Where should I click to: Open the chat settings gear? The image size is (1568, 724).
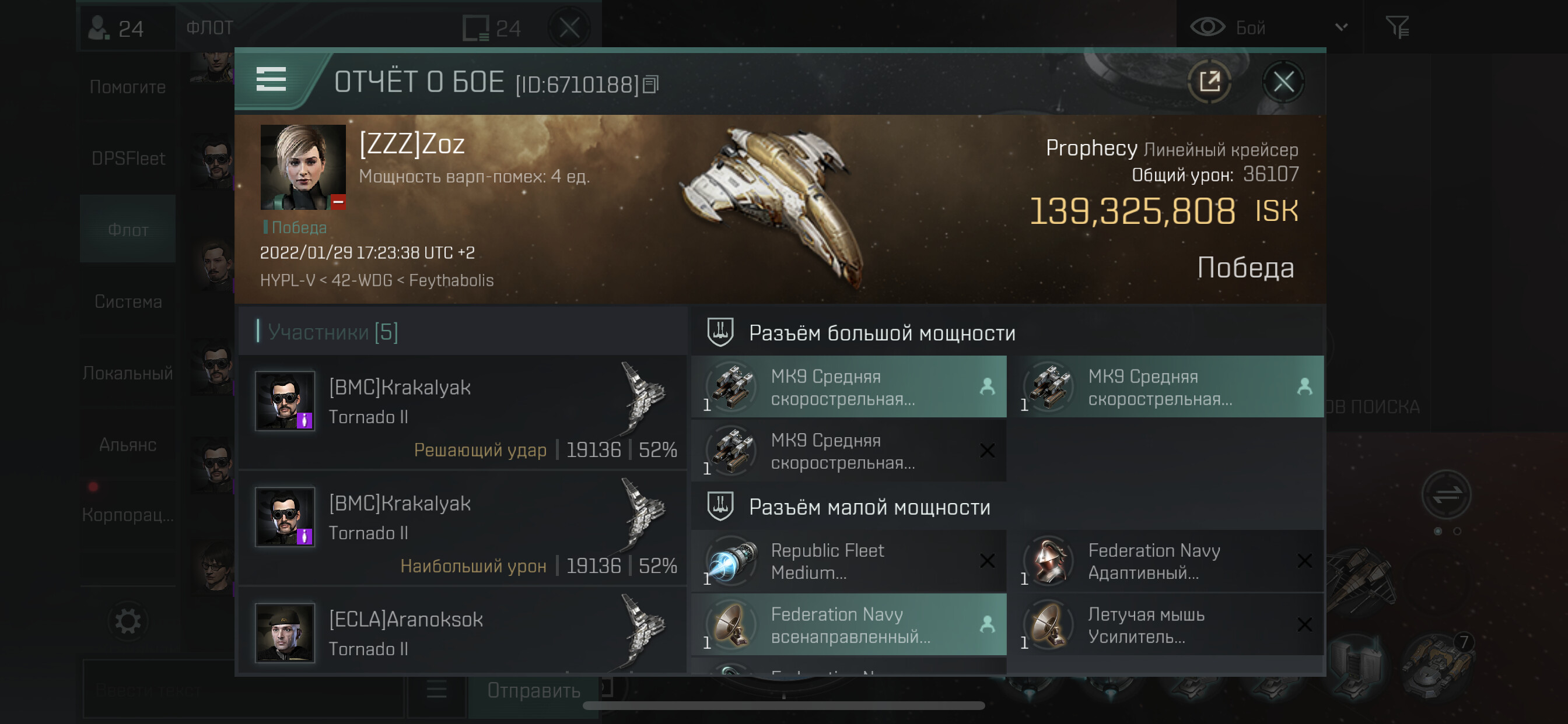pos(128,621)
